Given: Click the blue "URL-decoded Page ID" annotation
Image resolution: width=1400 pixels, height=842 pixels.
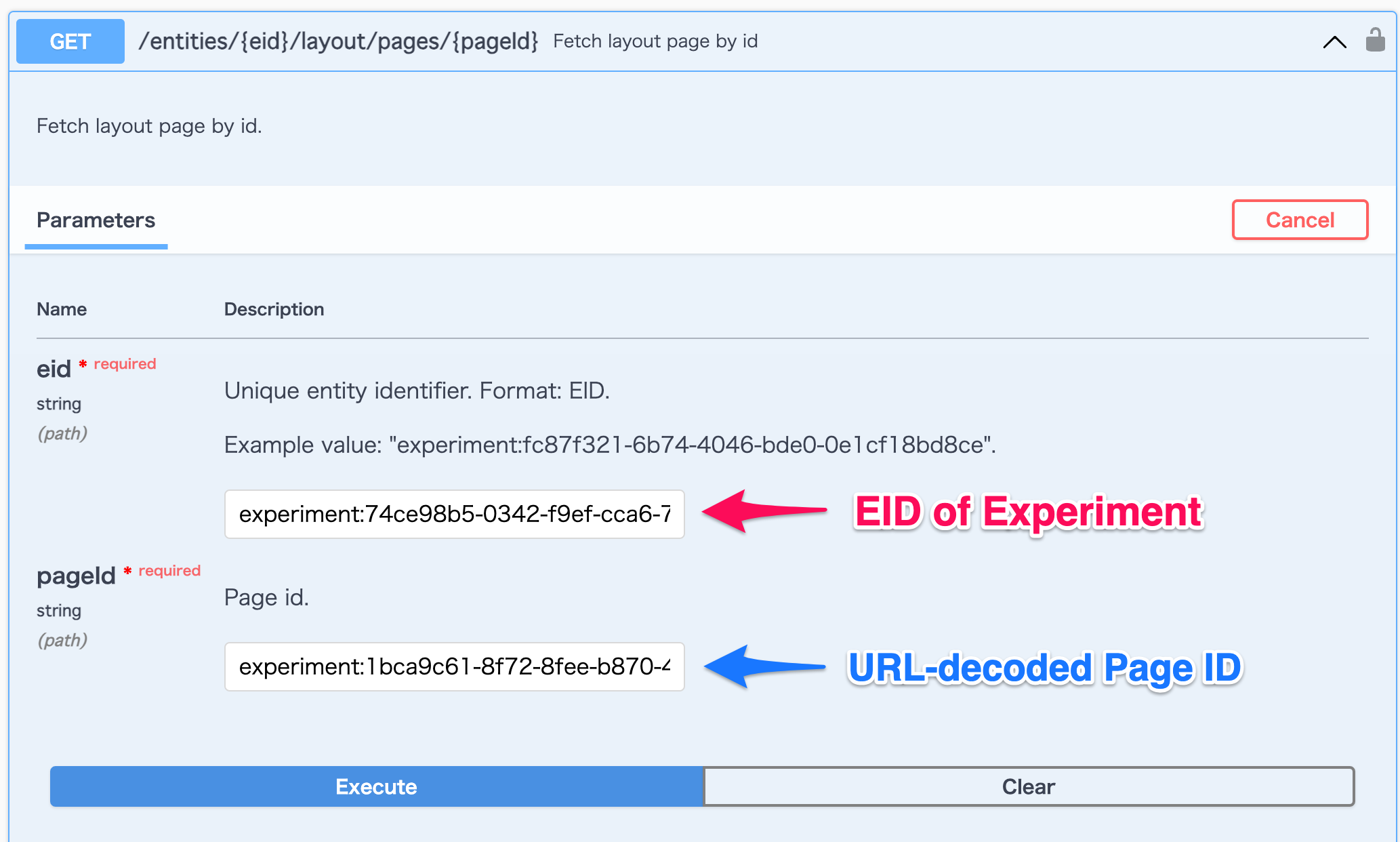Looking at the screenshot, I should pos(1044,668).
